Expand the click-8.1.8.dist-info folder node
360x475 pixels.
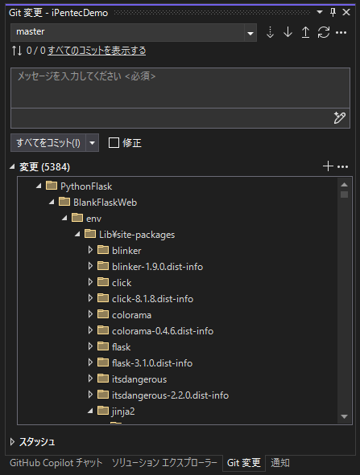(x=90, y=298)
